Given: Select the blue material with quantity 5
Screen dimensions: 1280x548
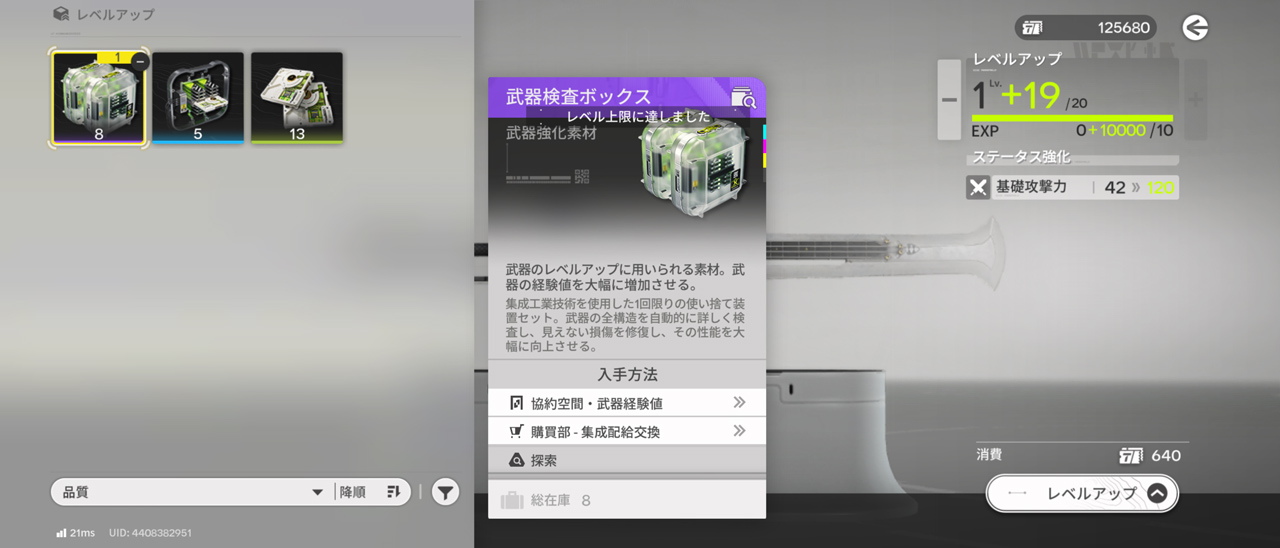Looking at the screenshot, I should click(197, 97).
